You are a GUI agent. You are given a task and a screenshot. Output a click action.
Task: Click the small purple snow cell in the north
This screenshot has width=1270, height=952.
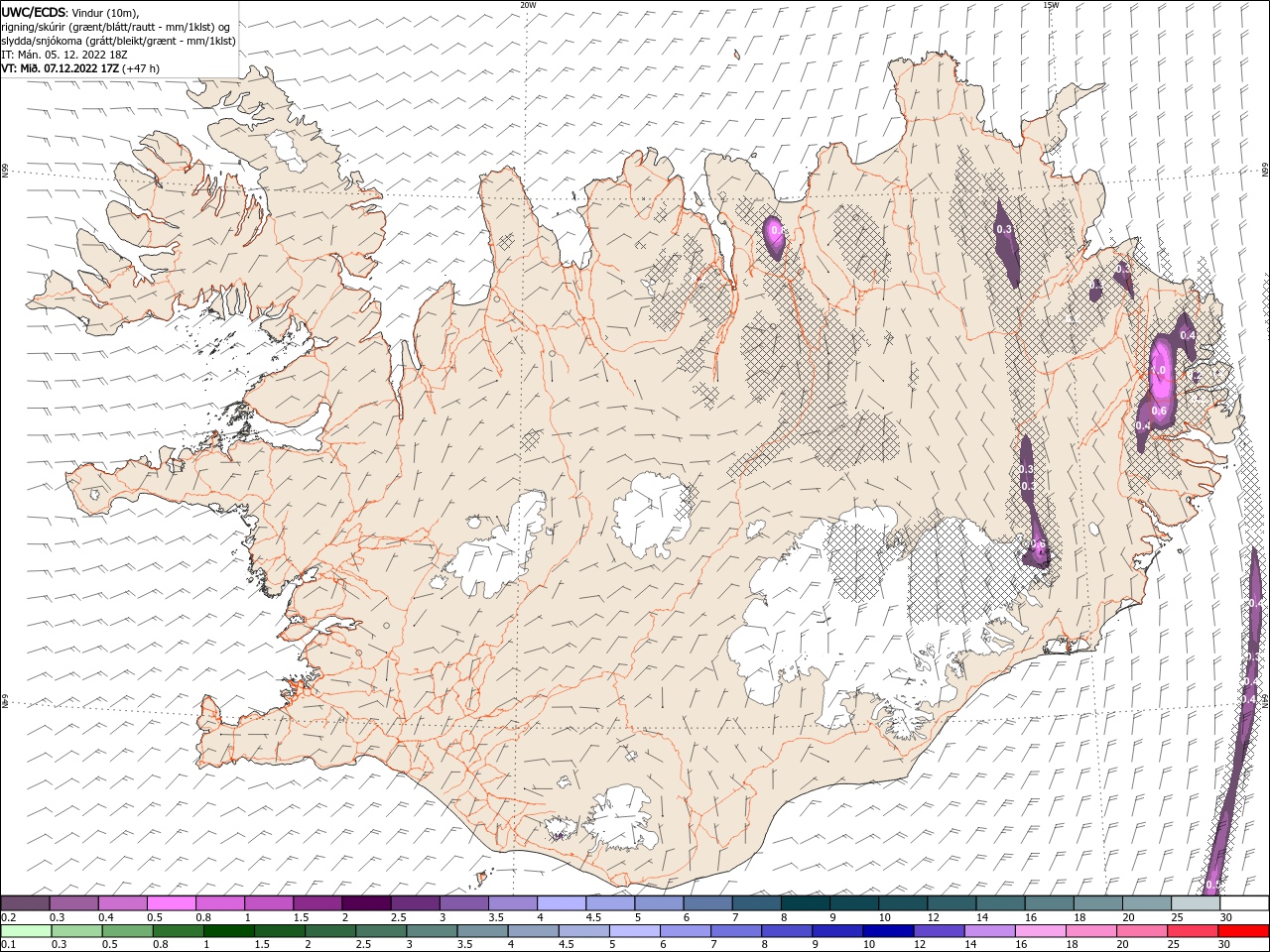[x=775, y=238]
